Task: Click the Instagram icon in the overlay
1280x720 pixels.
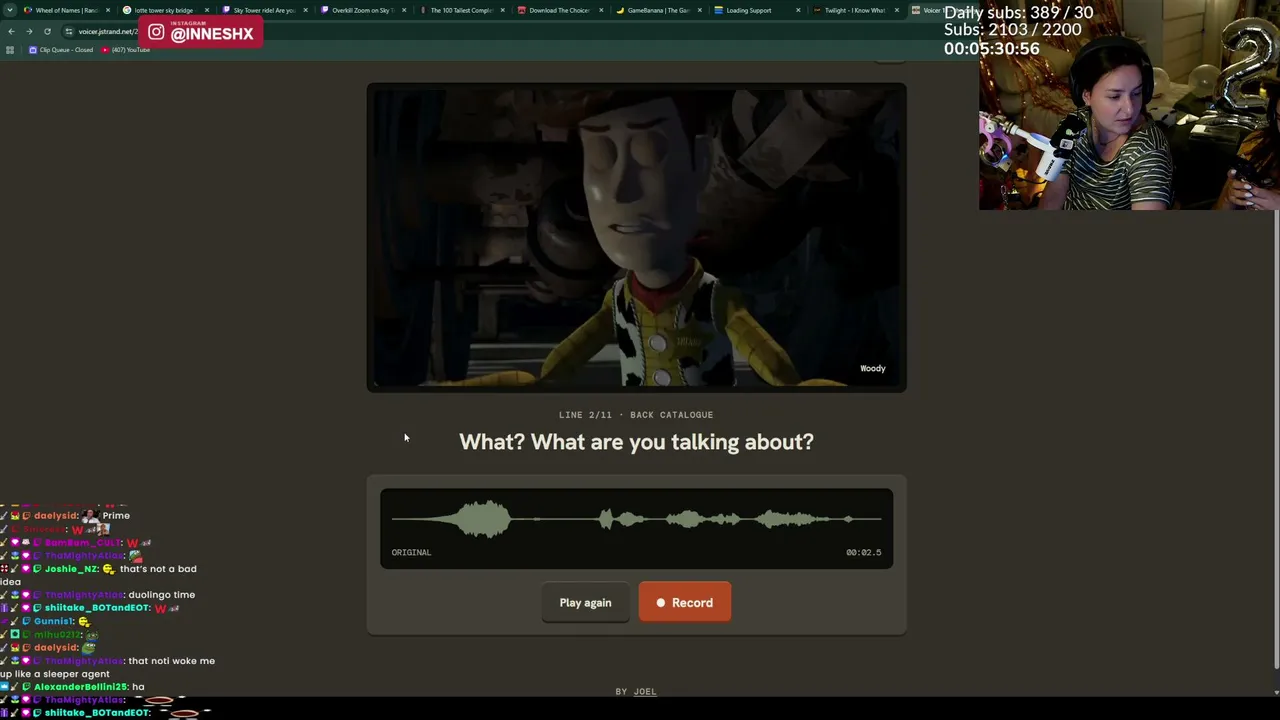Action: (156, 33)
